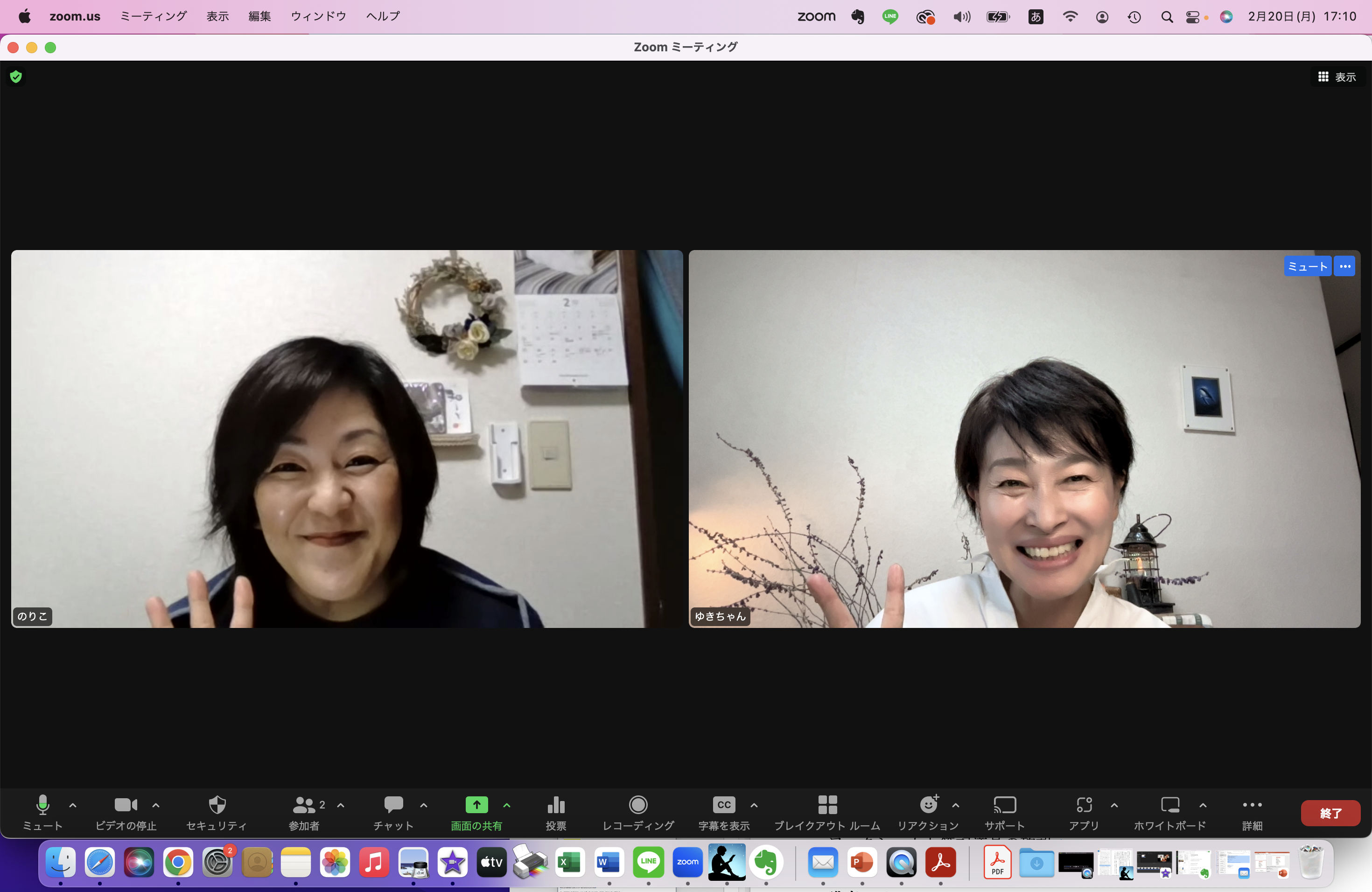Mute ゆきちゃん with blue ミュート button
The image size is (1372, 892).
[1307, 266]
